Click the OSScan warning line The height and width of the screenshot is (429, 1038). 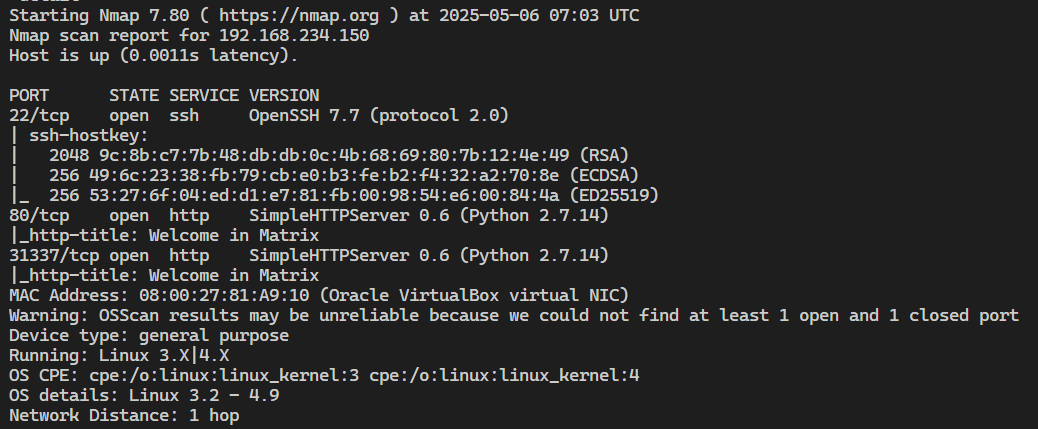tap(514, 315)
